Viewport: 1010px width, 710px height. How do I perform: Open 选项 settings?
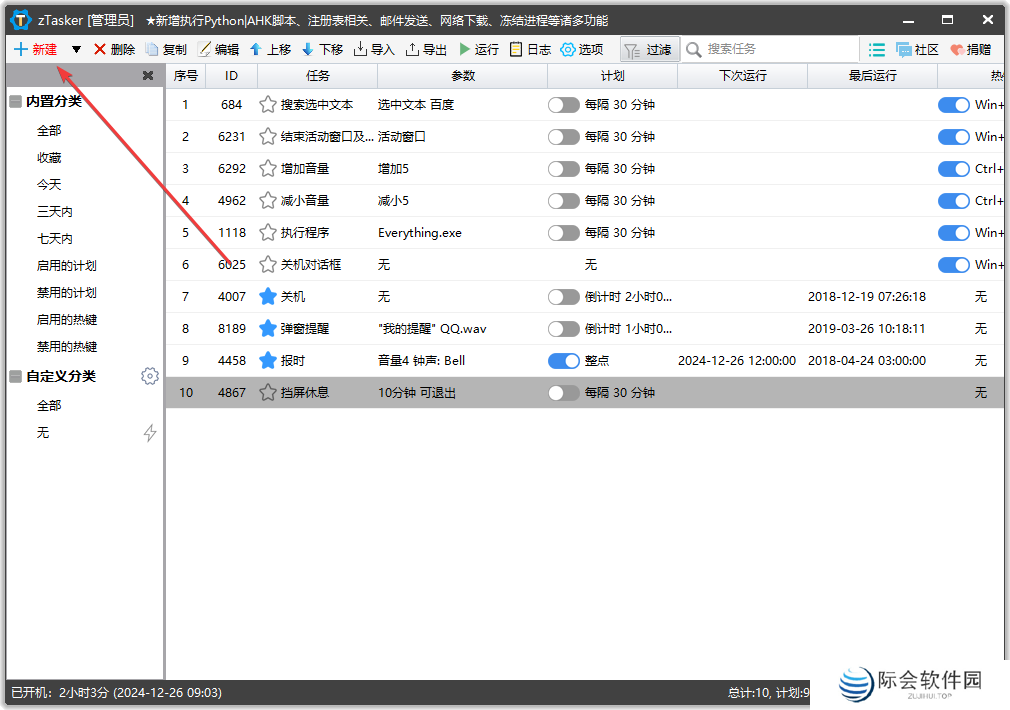point(581,49)
